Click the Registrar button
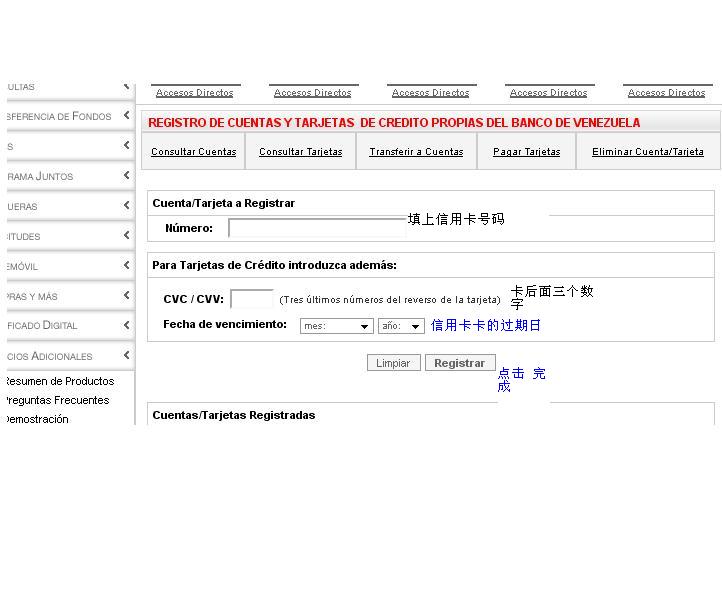 point(460,363)
